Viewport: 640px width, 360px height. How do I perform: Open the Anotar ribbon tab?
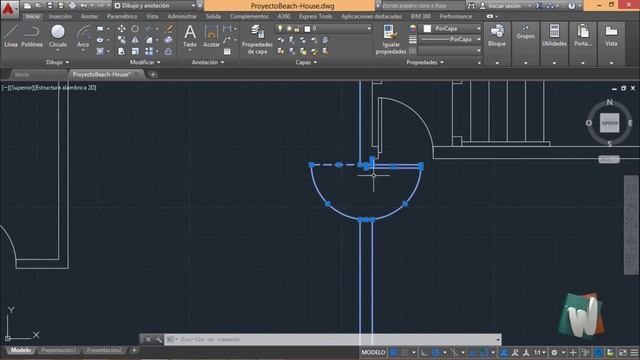pos(89,16)
